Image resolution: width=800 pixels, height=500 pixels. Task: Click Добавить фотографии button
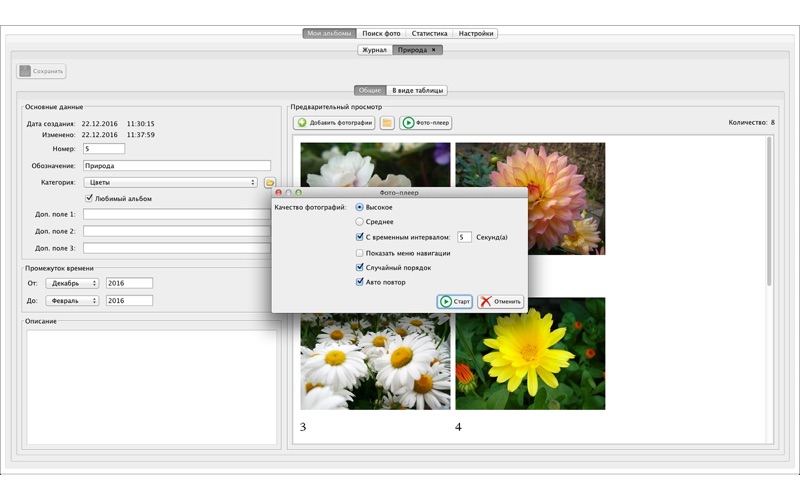click(334, 122)
